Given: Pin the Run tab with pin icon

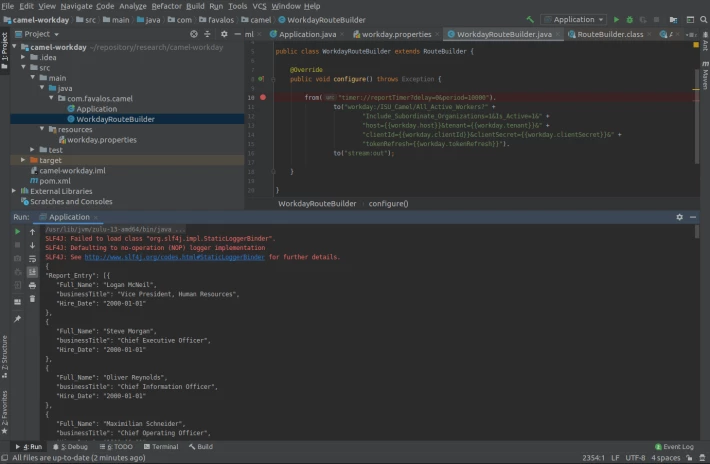Looking at the screenshot, I should point(17,319).
